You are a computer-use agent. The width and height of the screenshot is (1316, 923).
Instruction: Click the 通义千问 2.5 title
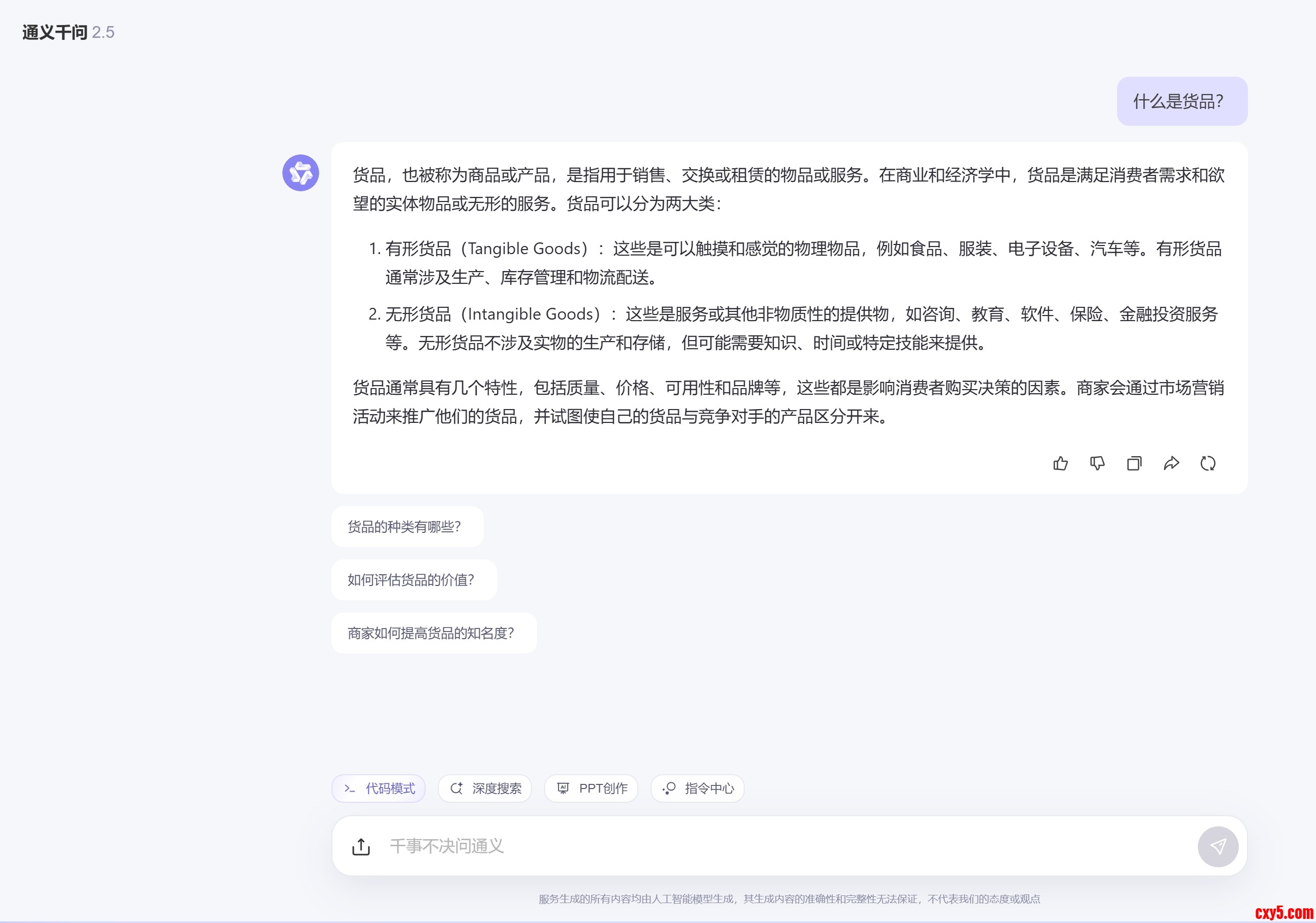coord(68,33)
